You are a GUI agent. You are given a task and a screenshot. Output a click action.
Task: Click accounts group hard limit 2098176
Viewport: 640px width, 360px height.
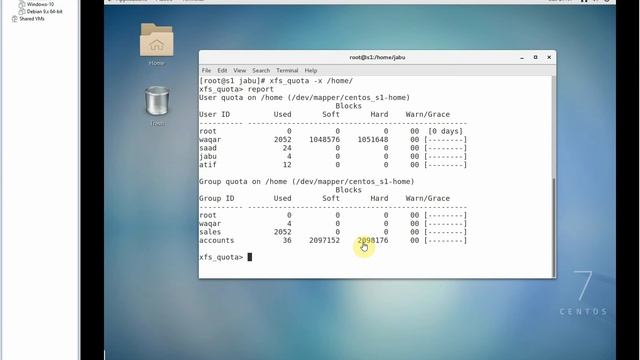tap(373, 240)
